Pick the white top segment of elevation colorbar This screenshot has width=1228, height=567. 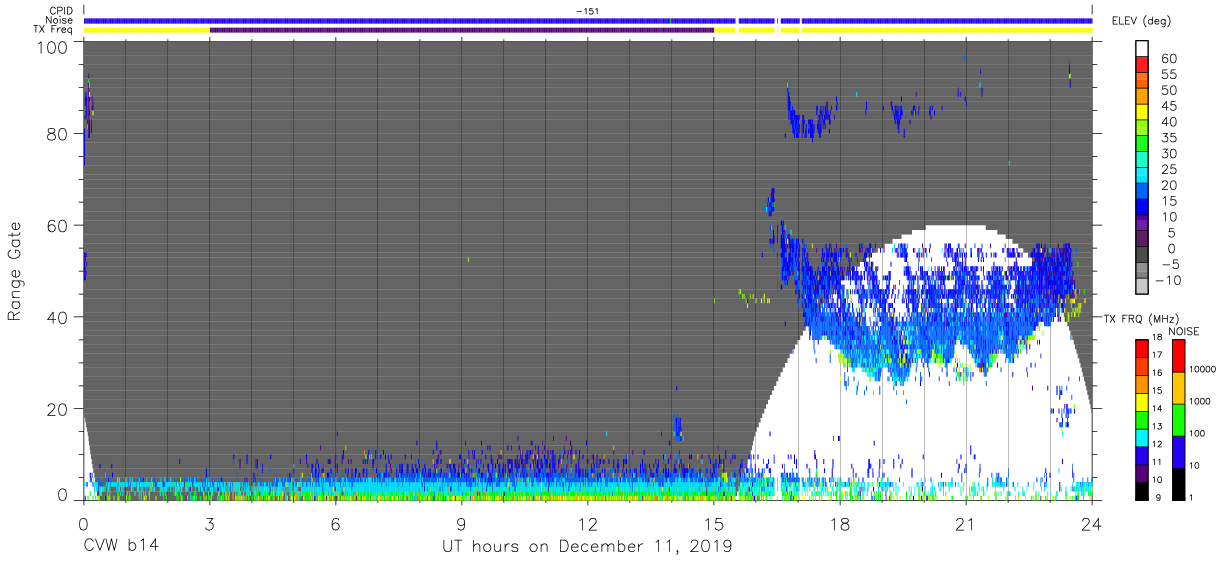[x=1143, y=47]
